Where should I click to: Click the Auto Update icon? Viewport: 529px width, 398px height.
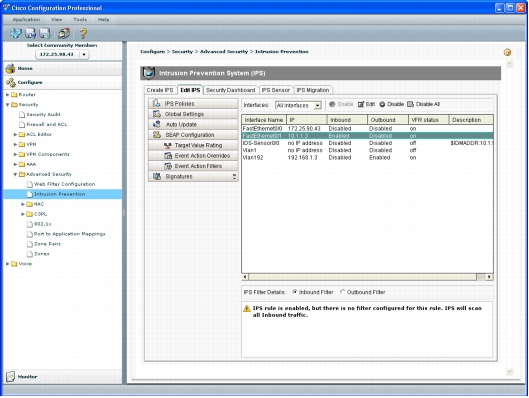point(157,124)
